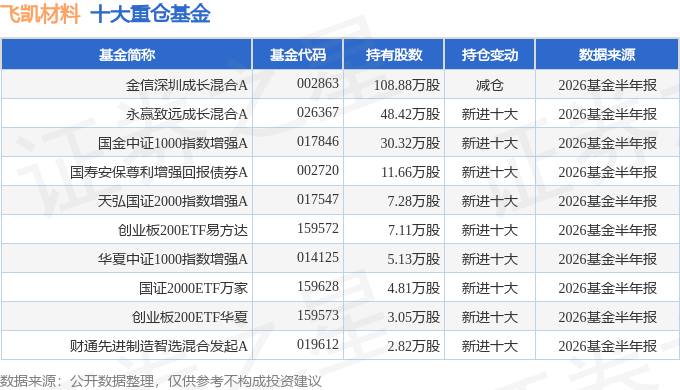The image size is (680, 390).
Task: Select 财通先进制造智选混合发起A fund name
Action: click(159, 346)
